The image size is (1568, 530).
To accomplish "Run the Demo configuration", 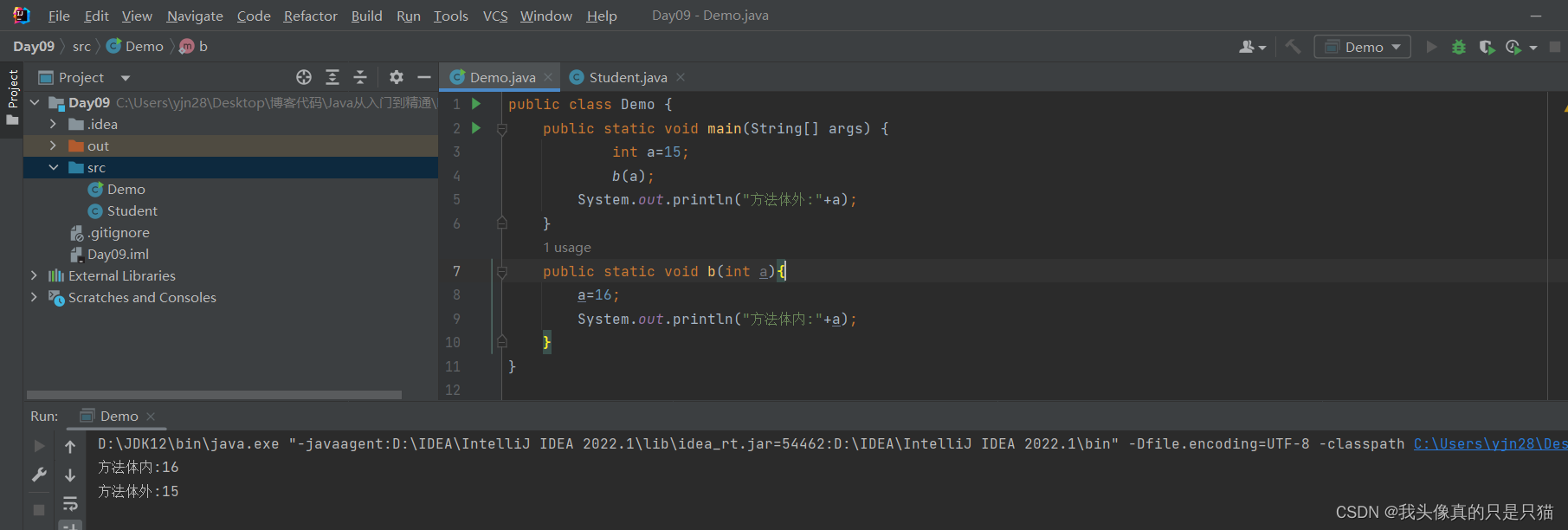I will pos(1431,47).
